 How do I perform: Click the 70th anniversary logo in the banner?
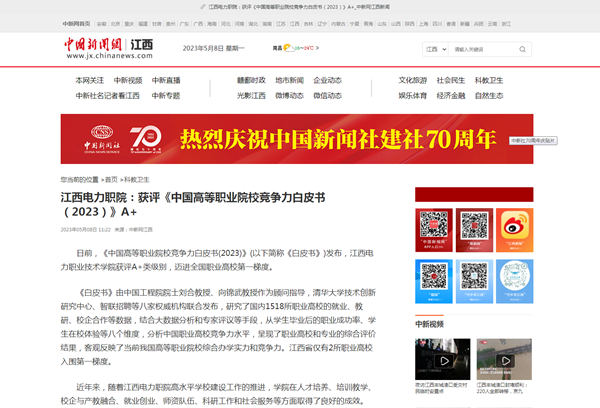pyautogui.click(x=145, y=139)
